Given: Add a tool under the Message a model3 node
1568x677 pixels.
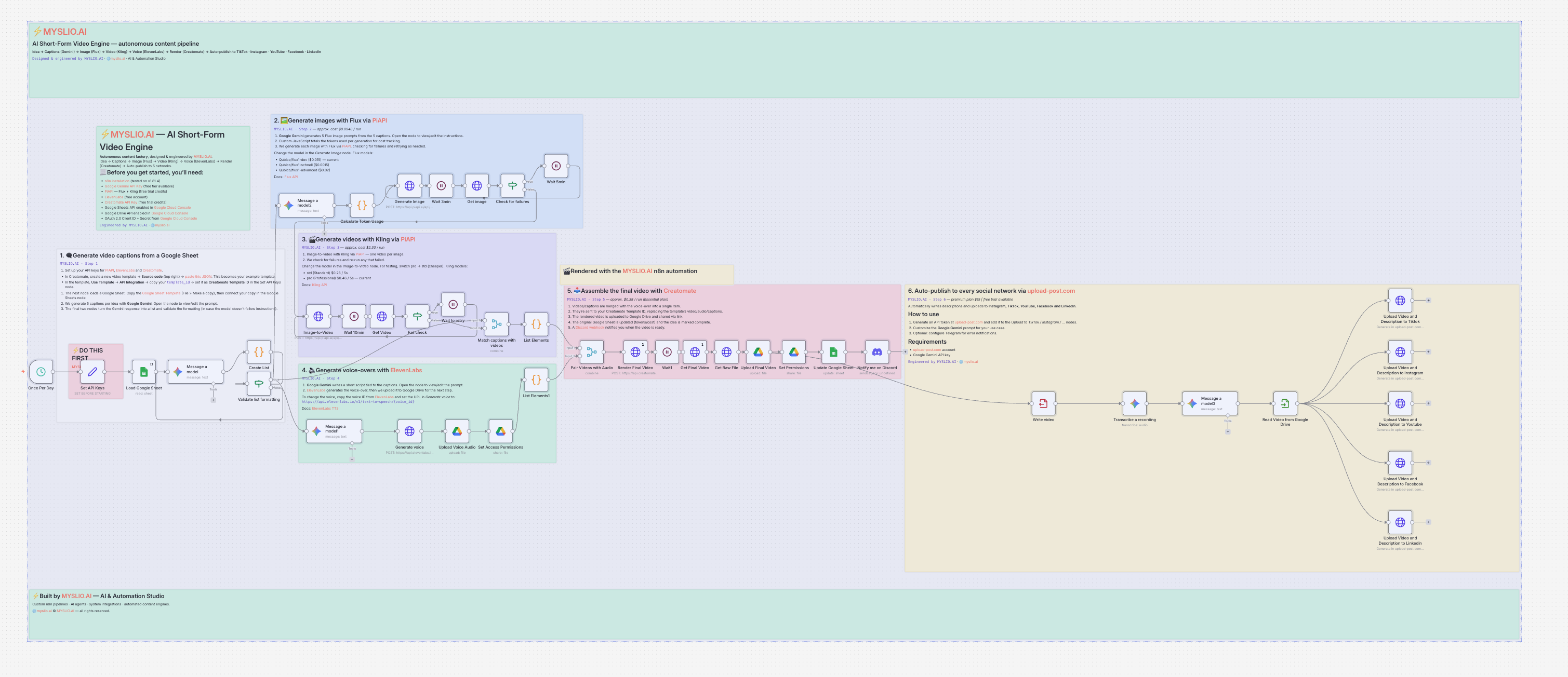Looking at the screenshot, I should (x=1228, y=432).
